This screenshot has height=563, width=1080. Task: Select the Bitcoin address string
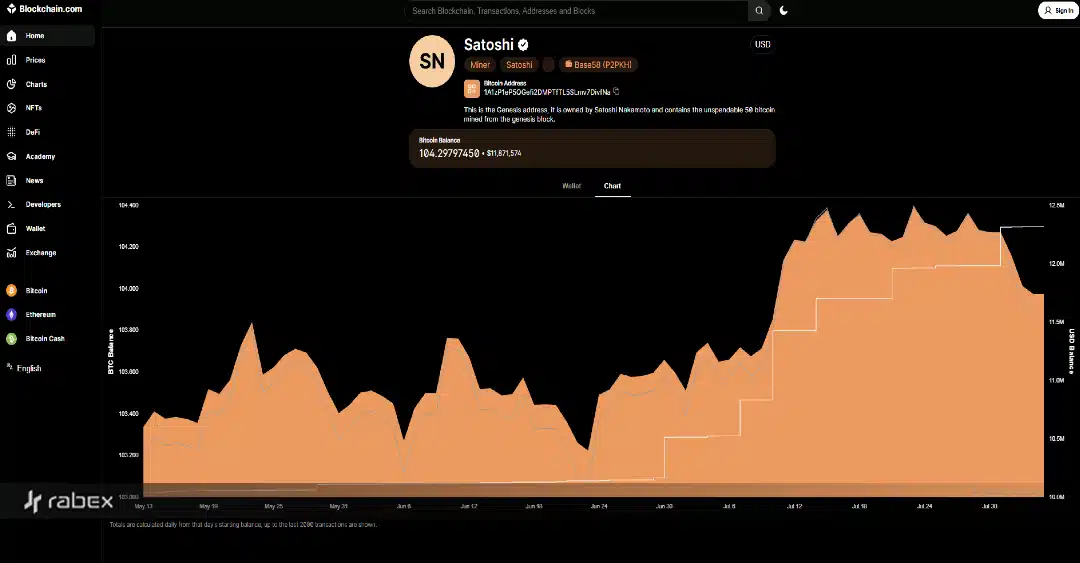(547, 92)
